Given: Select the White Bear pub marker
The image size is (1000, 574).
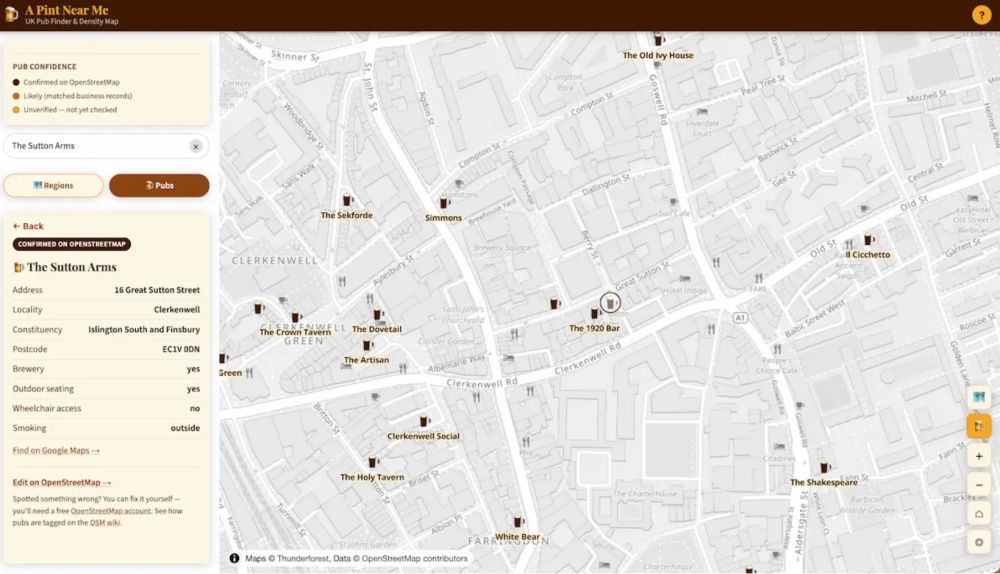Looking at the screenshot, I should click(x=518, y=522).
